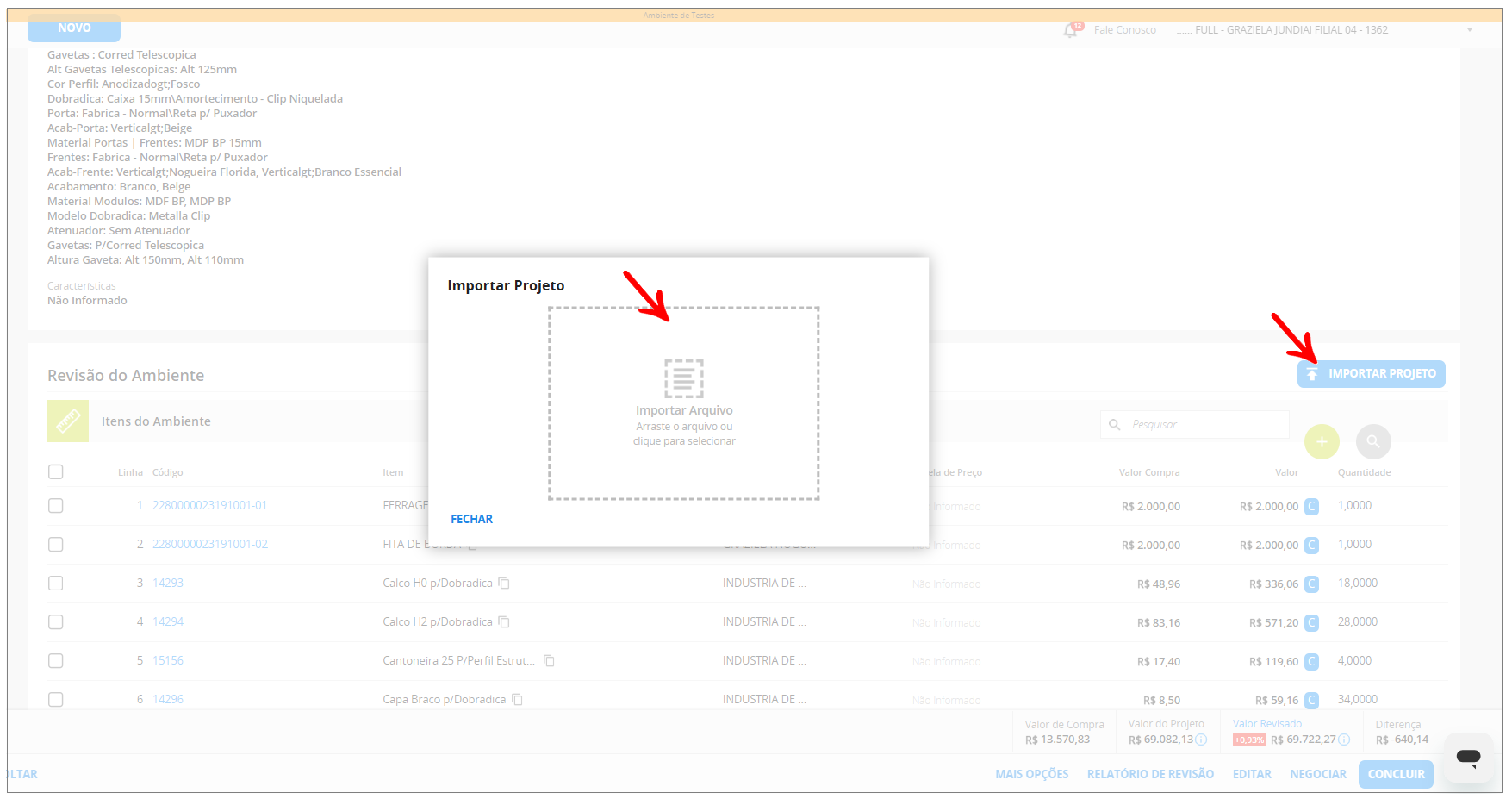Open the Fale Conosco link
The width and height of the screenshot is (1512, 799).
tap(1125, 30)
